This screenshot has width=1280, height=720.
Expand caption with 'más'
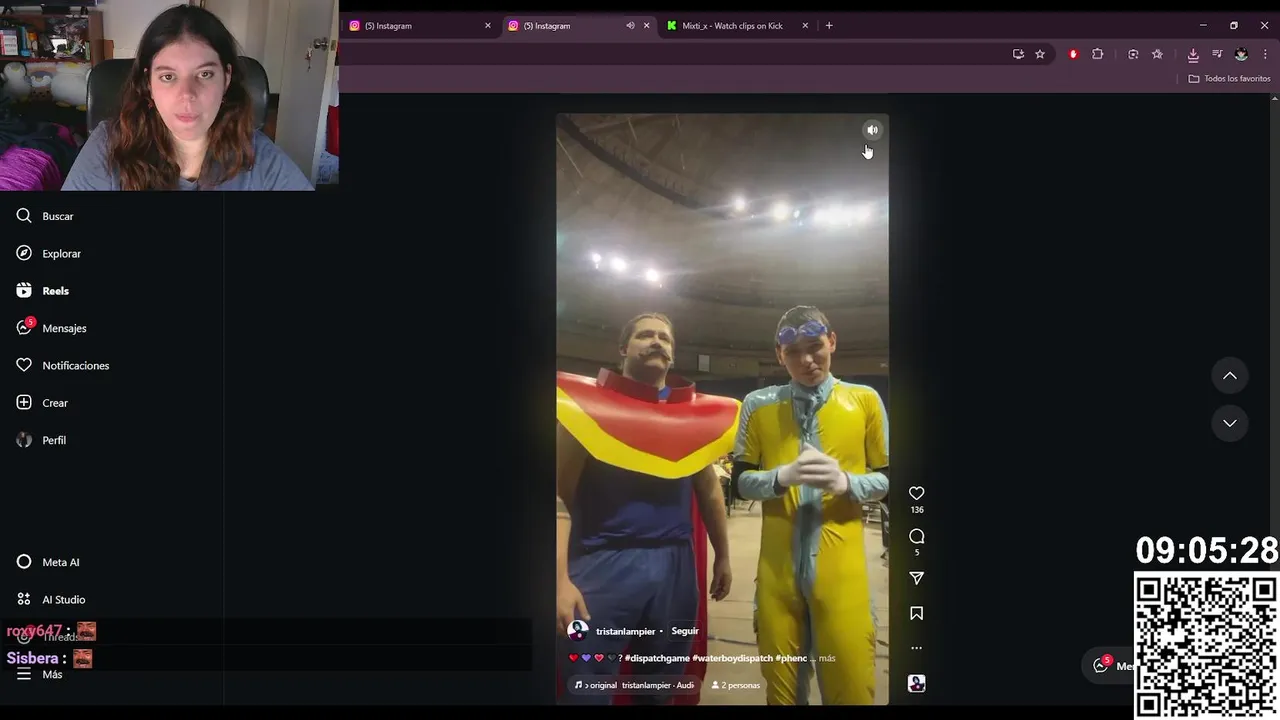827,658
